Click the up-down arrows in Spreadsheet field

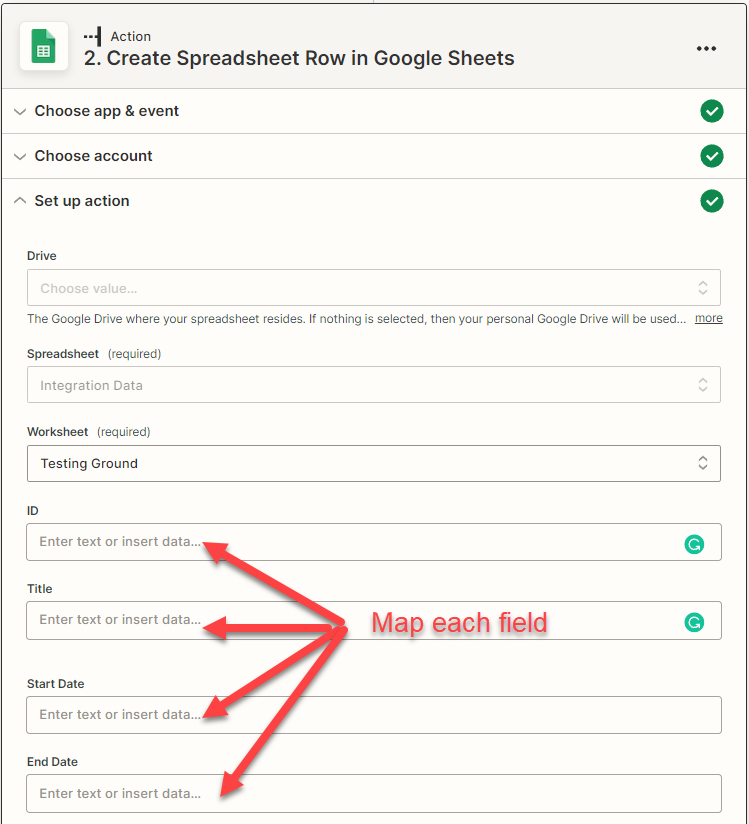click(703, 385)
